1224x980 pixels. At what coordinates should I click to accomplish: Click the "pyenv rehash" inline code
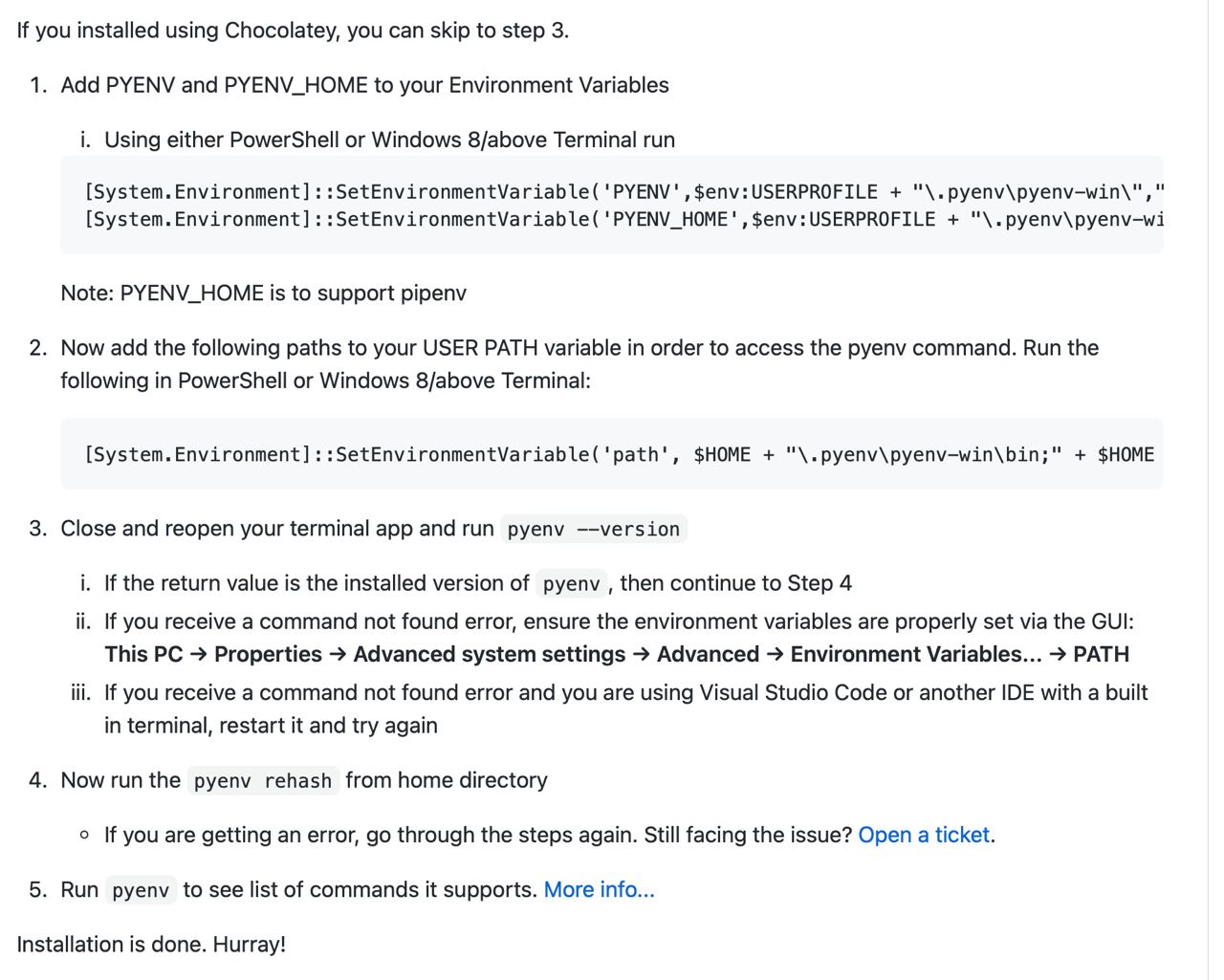(262, 781)
